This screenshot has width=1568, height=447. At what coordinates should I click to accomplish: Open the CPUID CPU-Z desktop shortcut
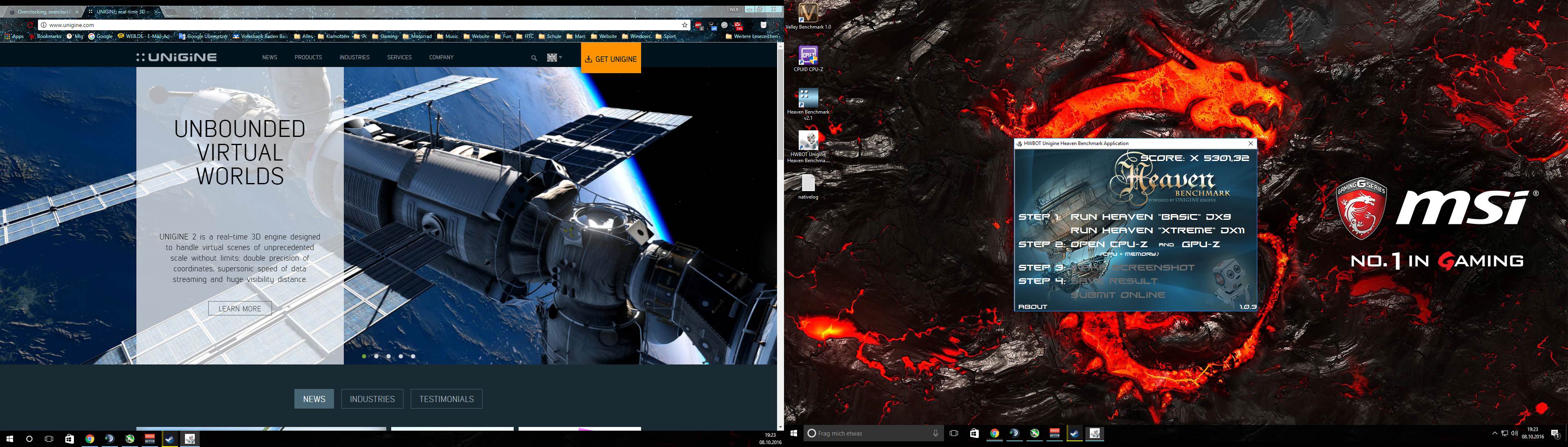point(808,59)
